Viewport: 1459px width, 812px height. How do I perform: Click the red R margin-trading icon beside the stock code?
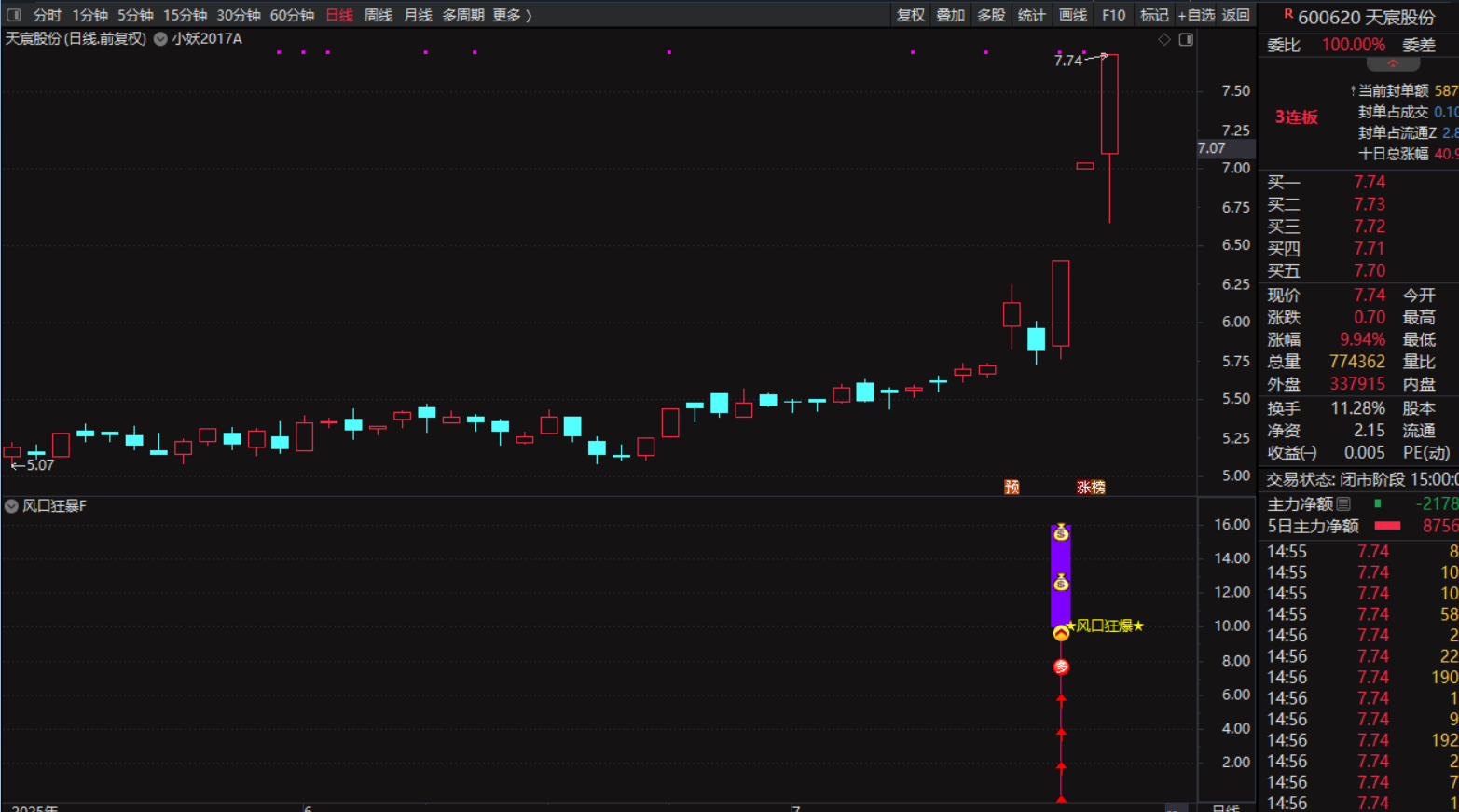click(1288, 15)
